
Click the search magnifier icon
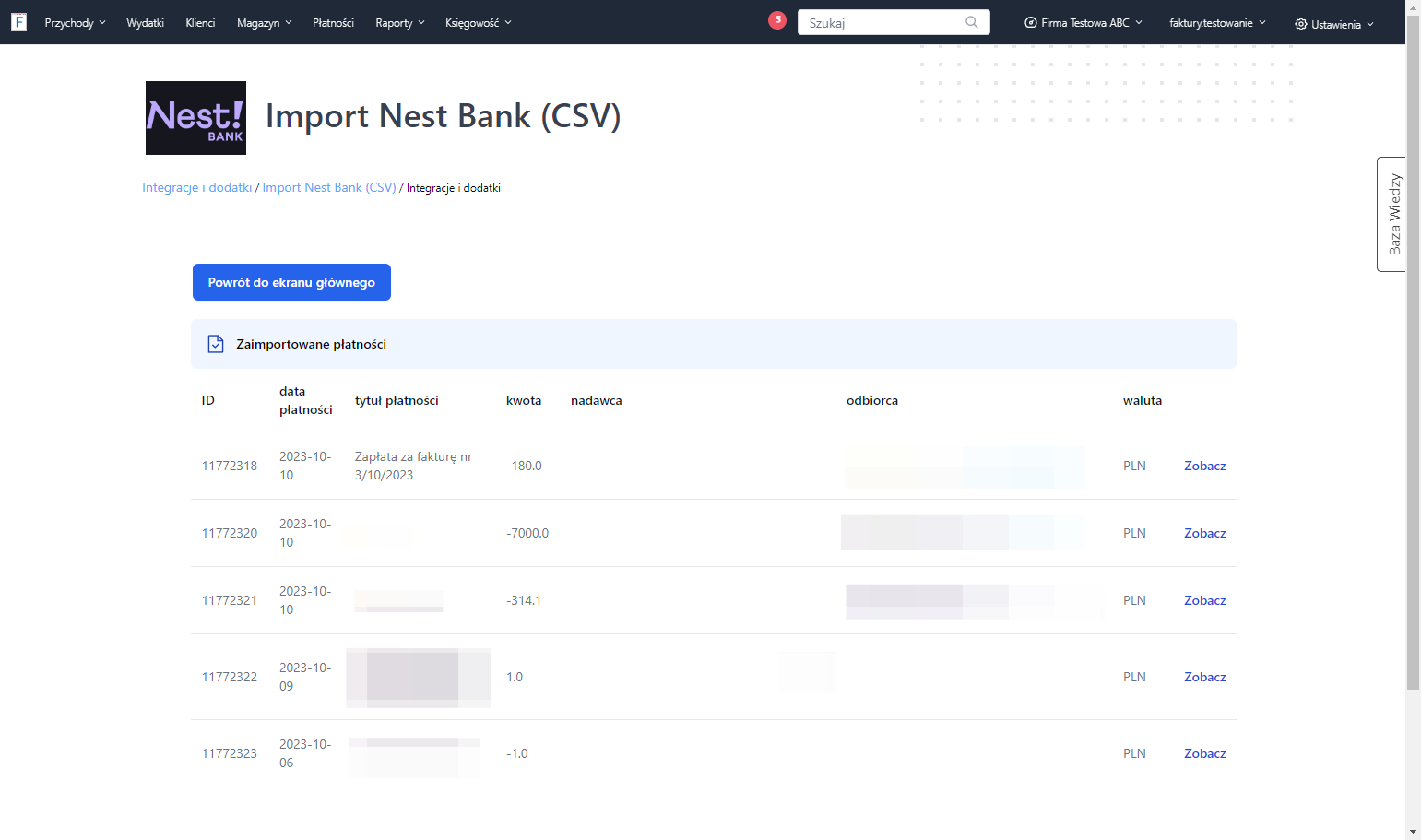[971, 22]
